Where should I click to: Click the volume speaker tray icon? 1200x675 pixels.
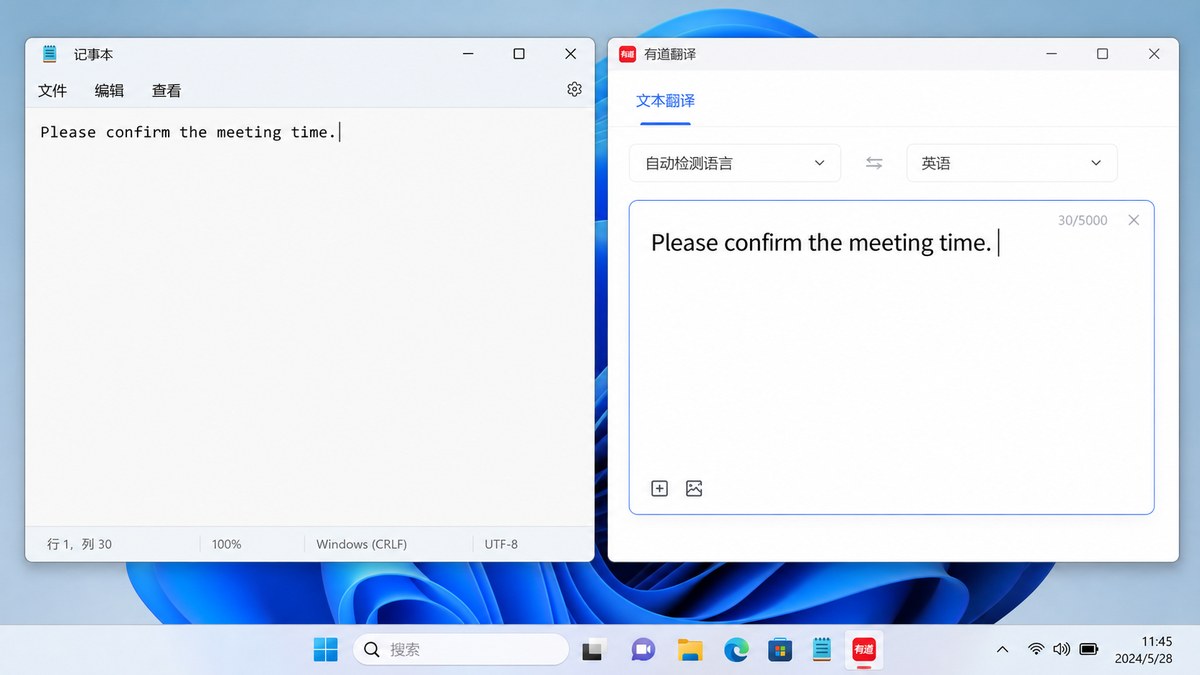point(1062,650)
